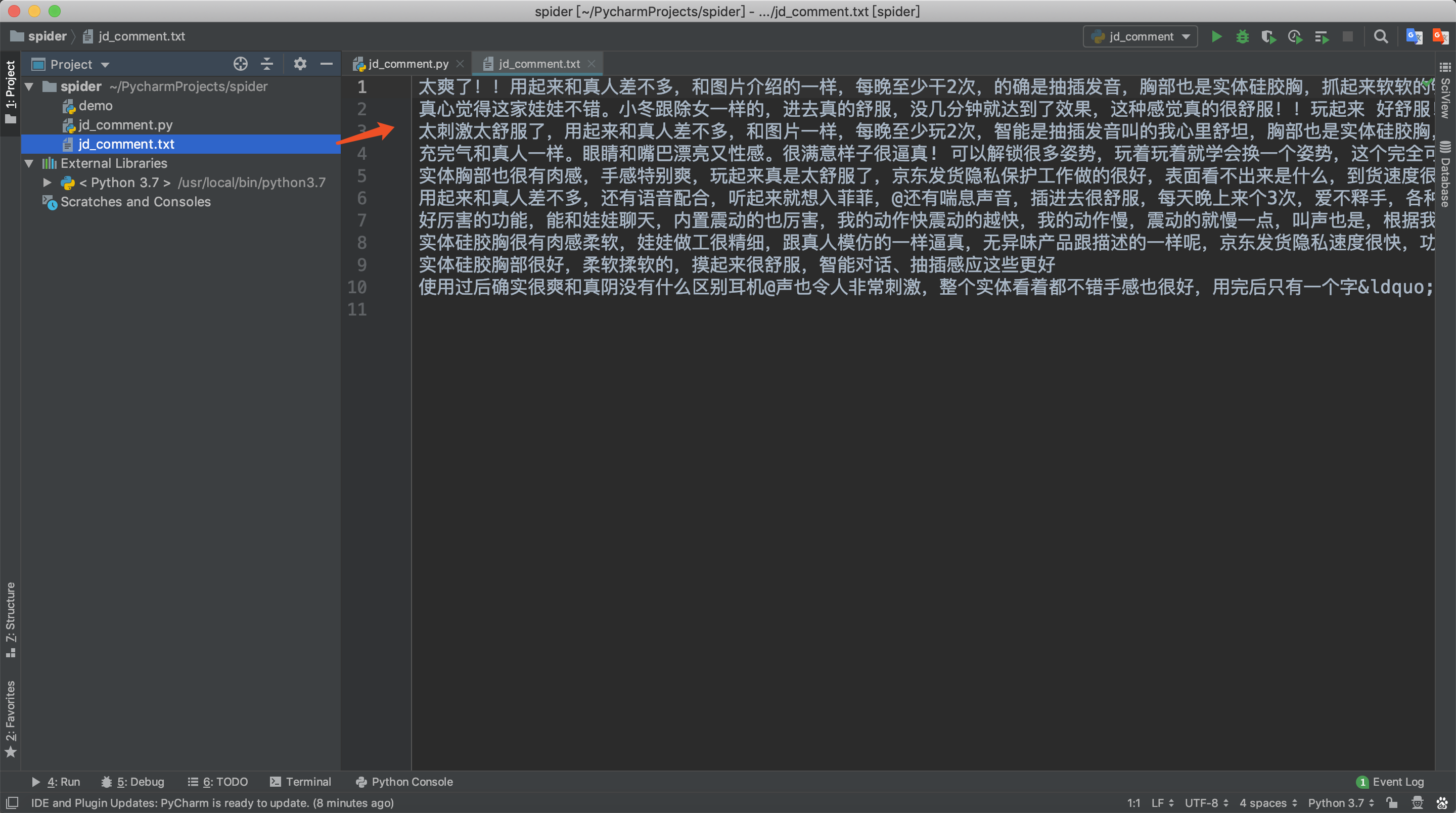Toggle file read-only lock icon
Viewport: 1456px width, 813px height.
(1392, 803)
